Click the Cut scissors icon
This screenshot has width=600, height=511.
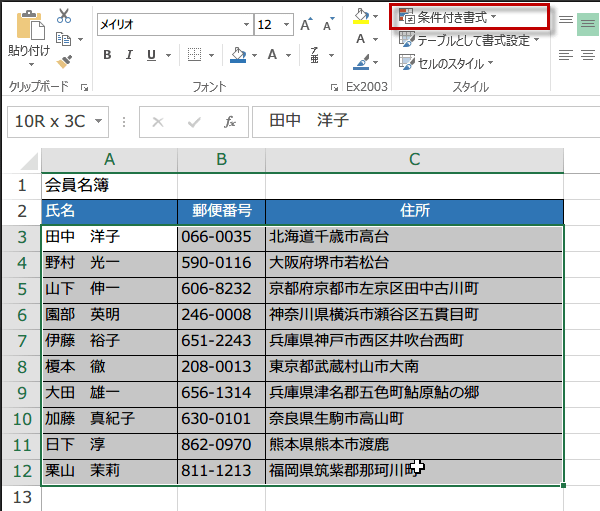pos(65,16)
